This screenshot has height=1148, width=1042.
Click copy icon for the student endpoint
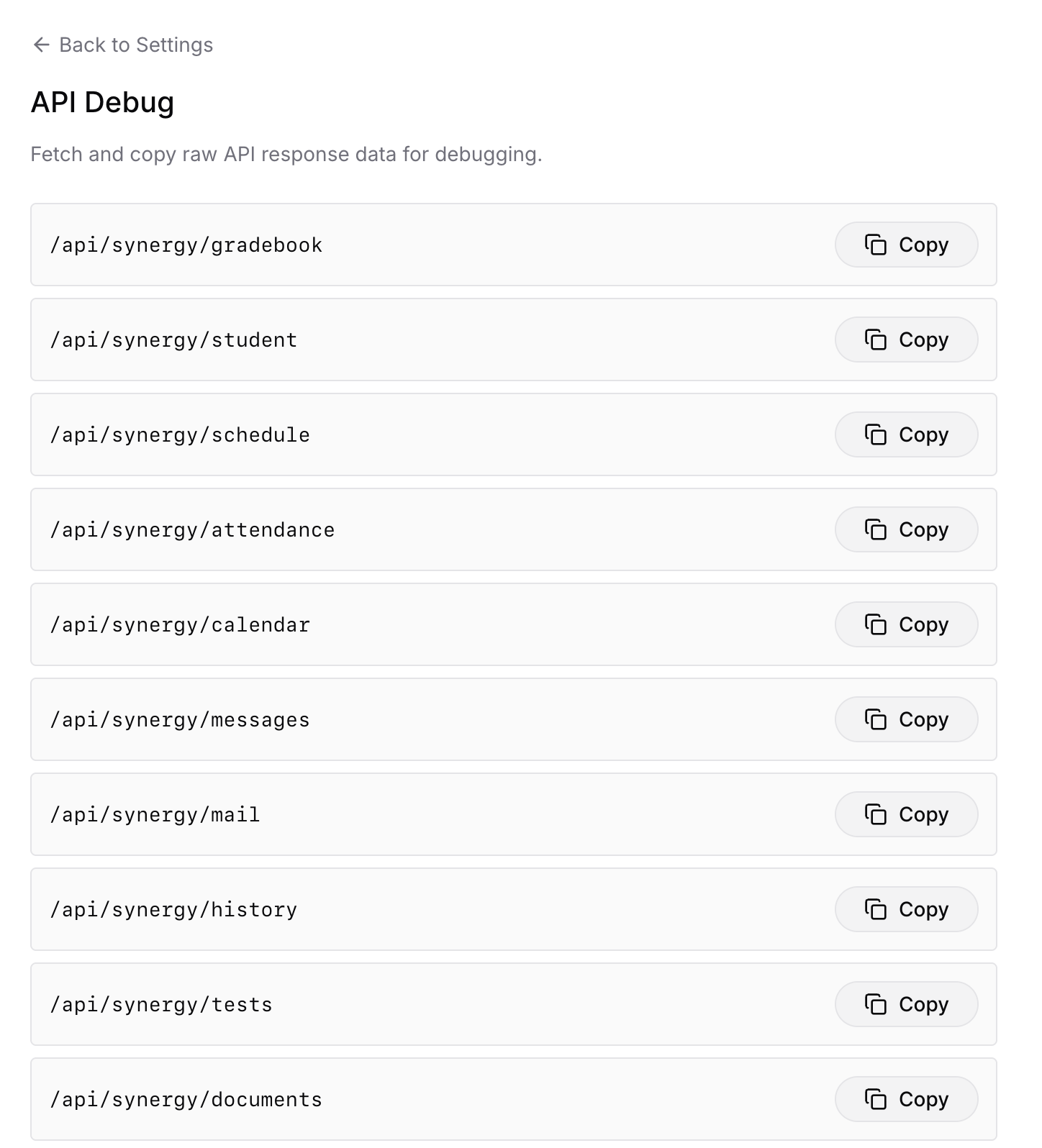[x=875, y=340]
